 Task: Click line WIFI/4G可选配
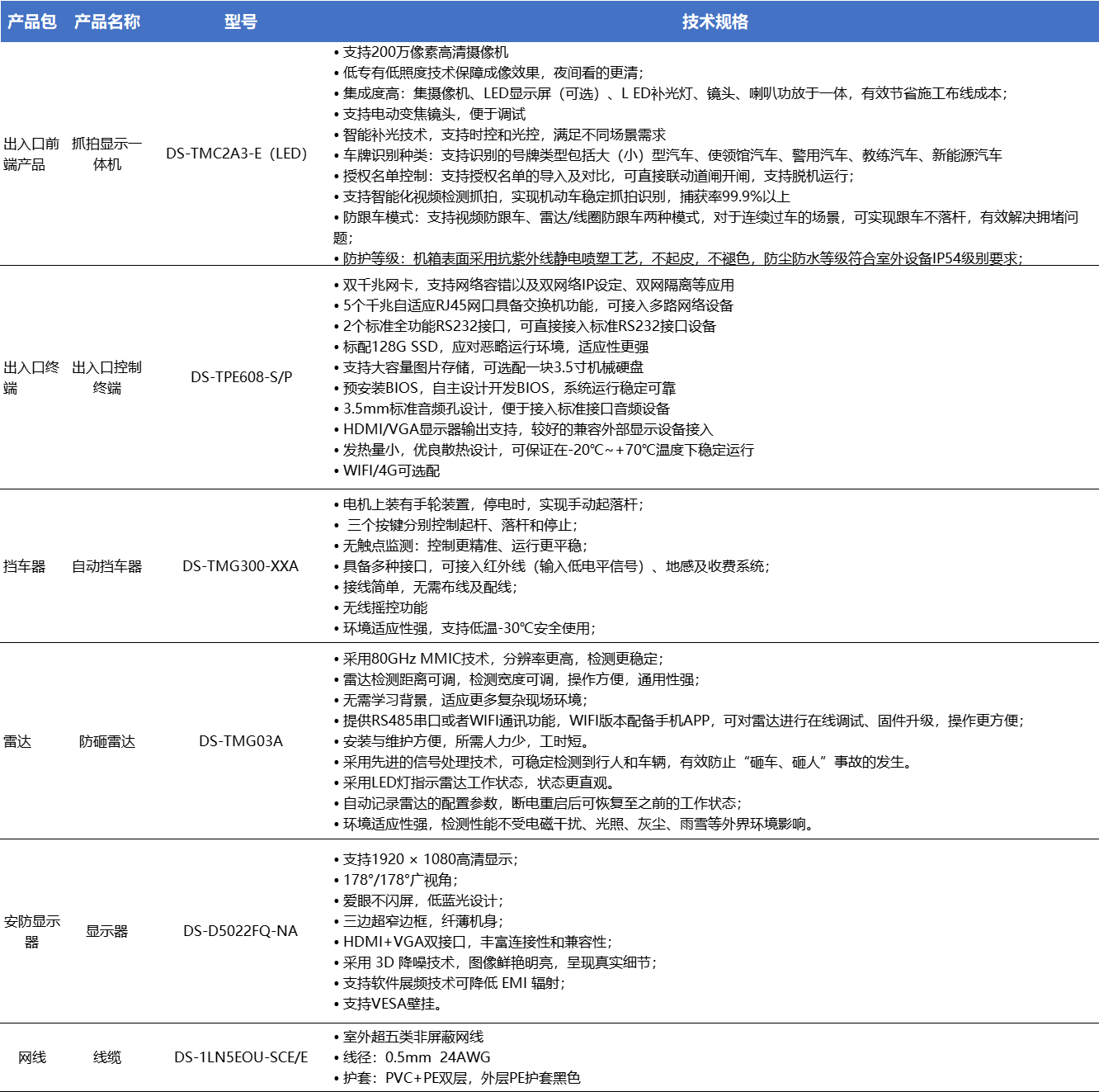click(386, 470)
